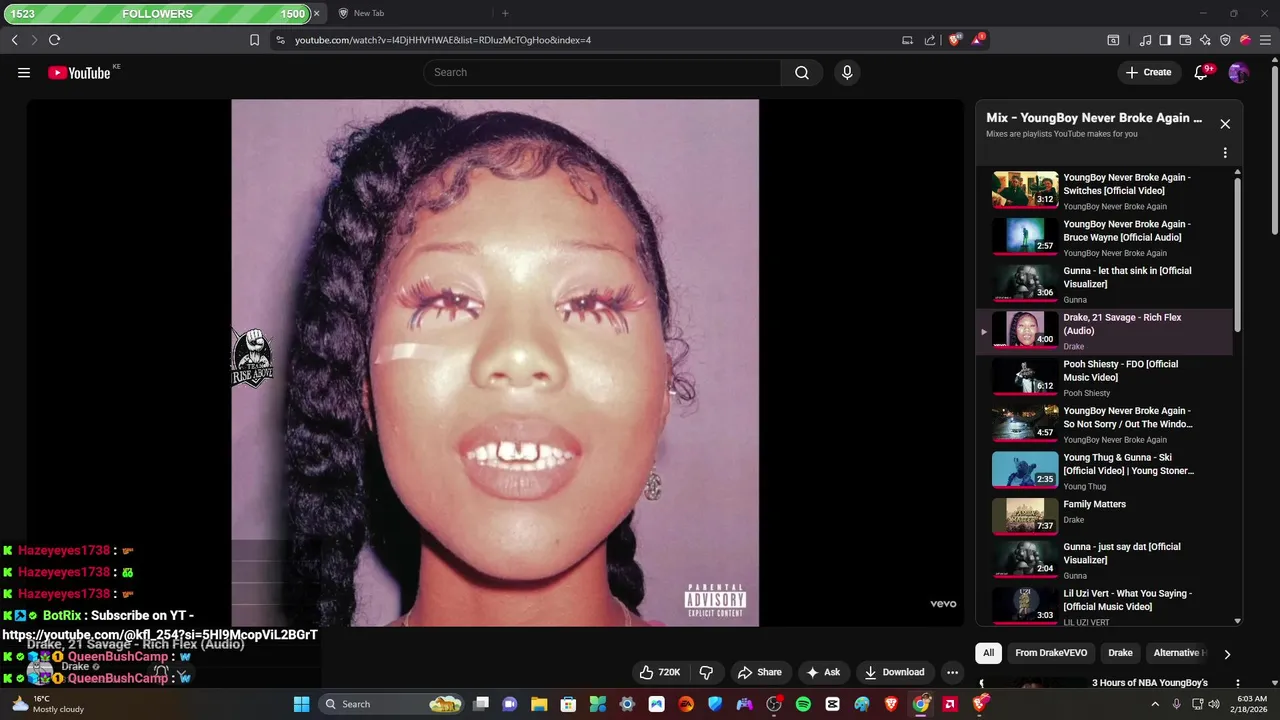Toggle the browser sidebar panel icon
The height and width of the screenshot is (720, 1280).
click(x=1165, y=40)
